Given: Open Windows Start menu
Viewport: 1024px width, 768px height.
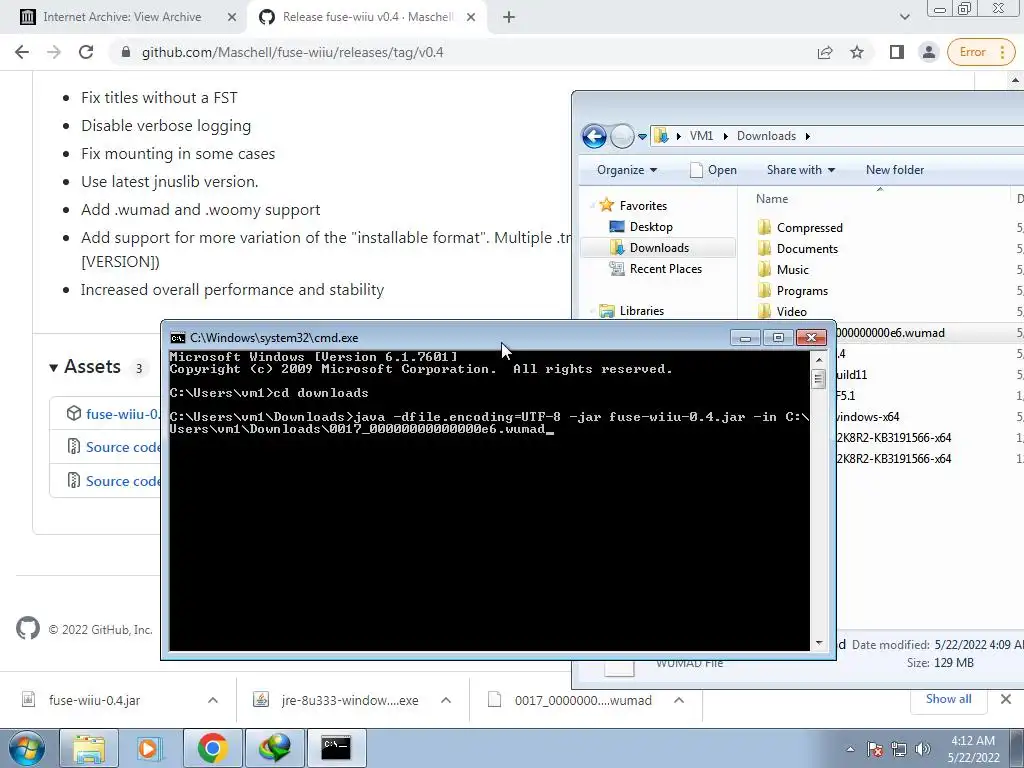Looking at the screenshot, I should (x=26, y=748).
